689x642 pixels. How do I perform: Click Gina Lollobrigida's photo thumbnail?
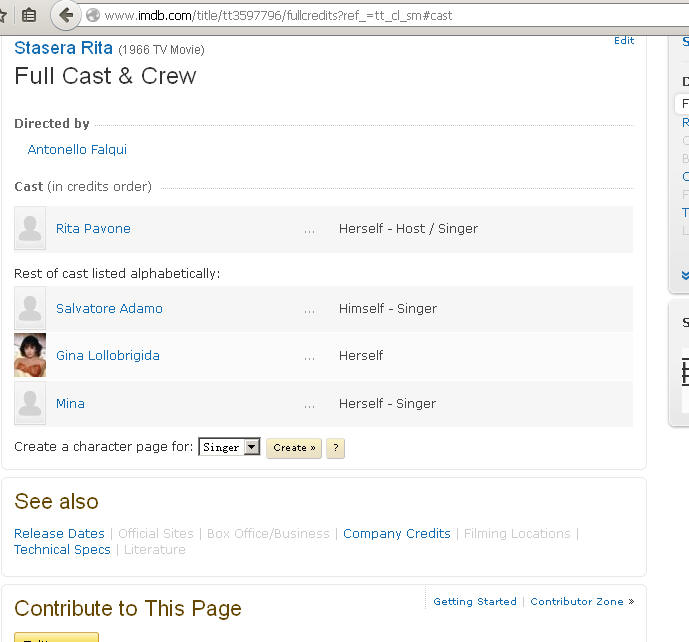(x=30, y=355)
